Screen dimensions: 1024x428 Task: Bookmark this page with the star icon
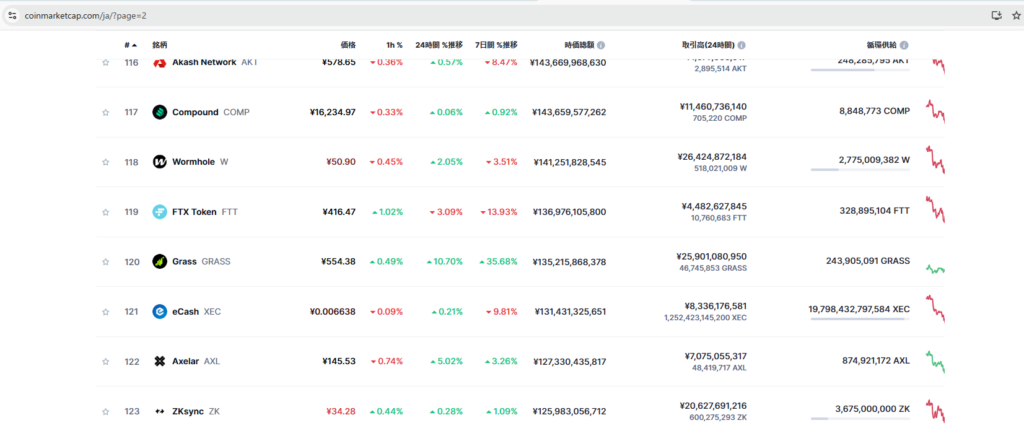click(1016, 15)
